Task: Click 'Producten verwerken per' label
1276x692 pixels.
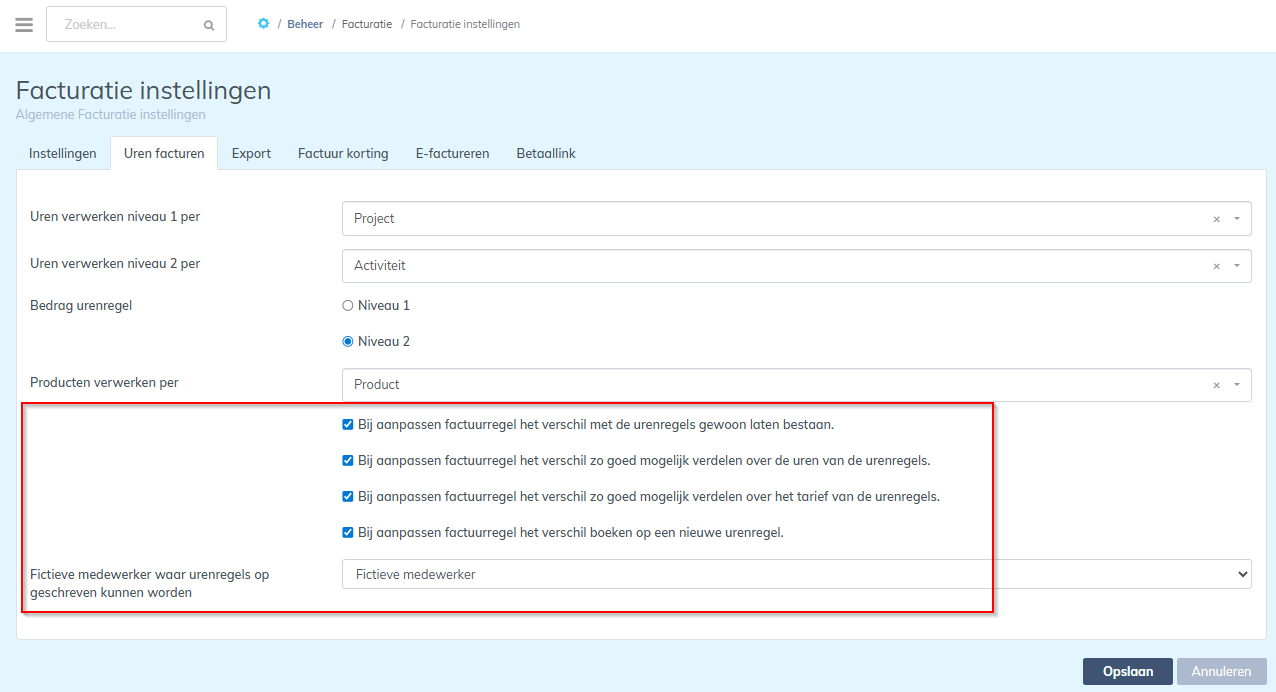Action: [x=104, y=382]
